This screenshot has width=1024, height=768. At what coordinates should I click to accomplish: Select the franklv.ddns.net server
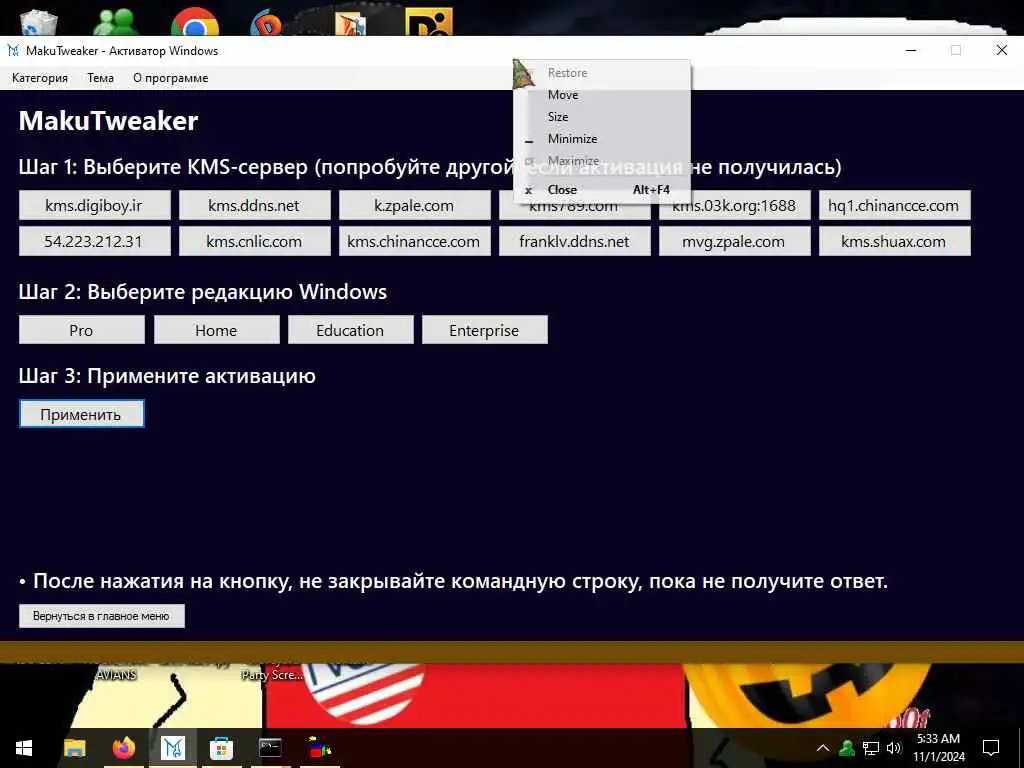tap(575, 241)
